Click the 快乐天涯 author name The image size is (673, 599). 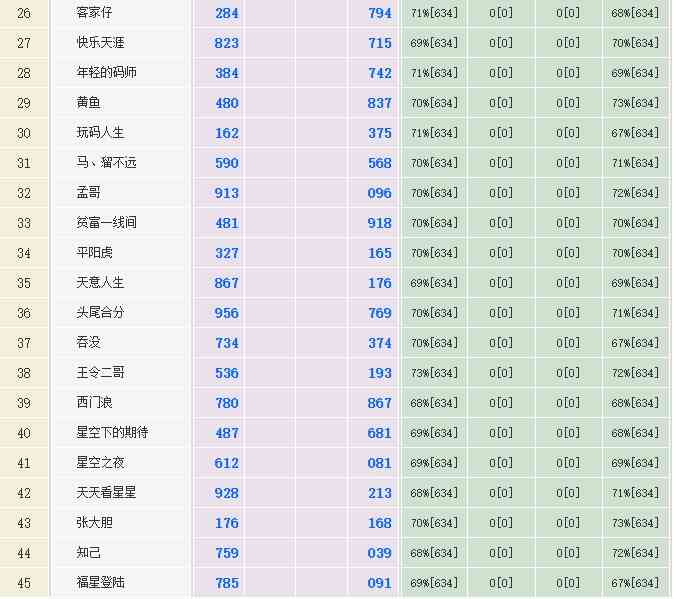[x=101, y=43]
